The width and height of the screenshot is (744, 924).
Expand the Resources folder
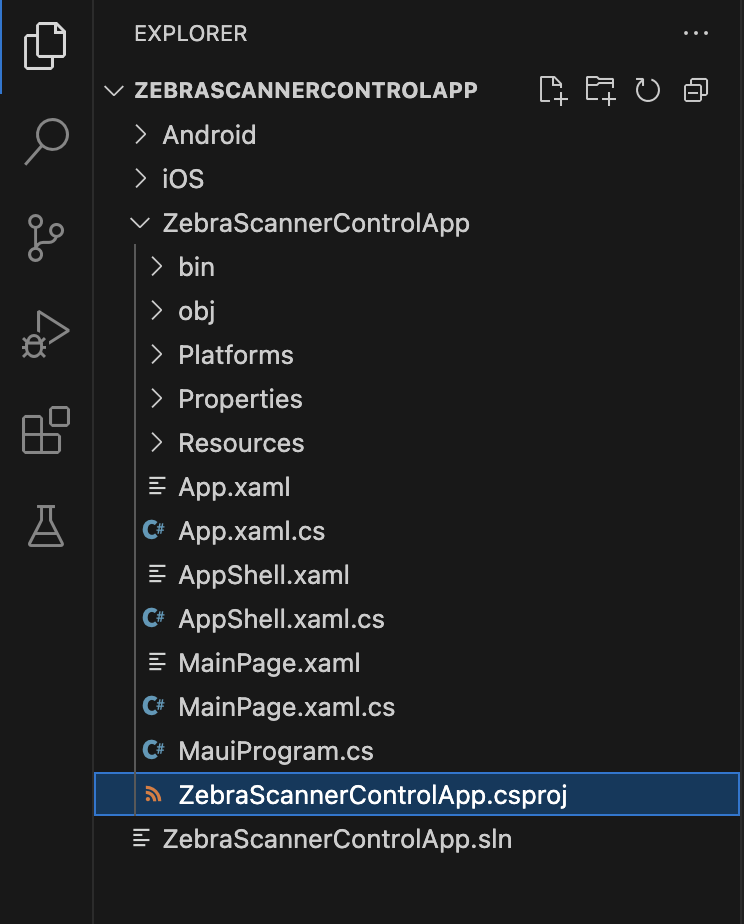[x=241, y=443]
